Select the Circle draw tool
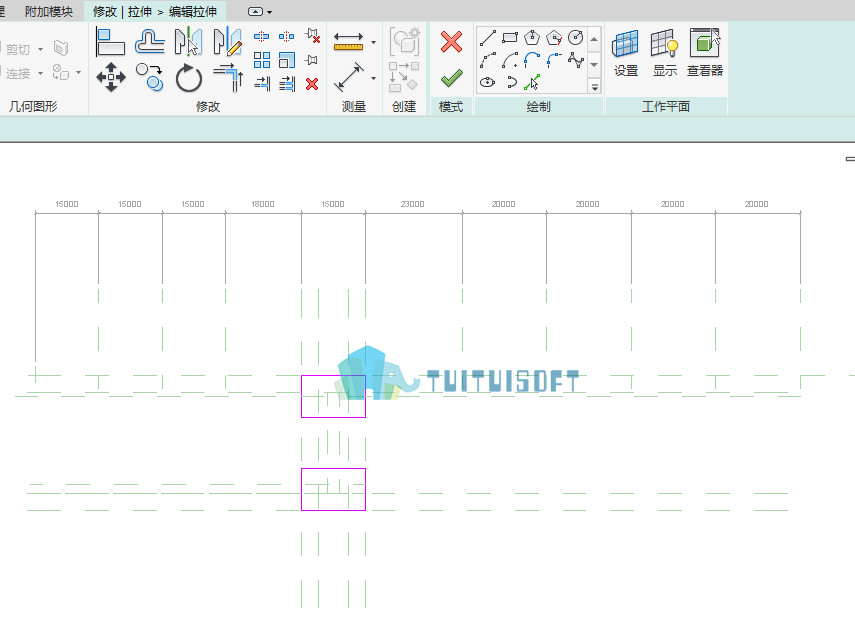Screen dimensions: 855x637 coord(576,38)
